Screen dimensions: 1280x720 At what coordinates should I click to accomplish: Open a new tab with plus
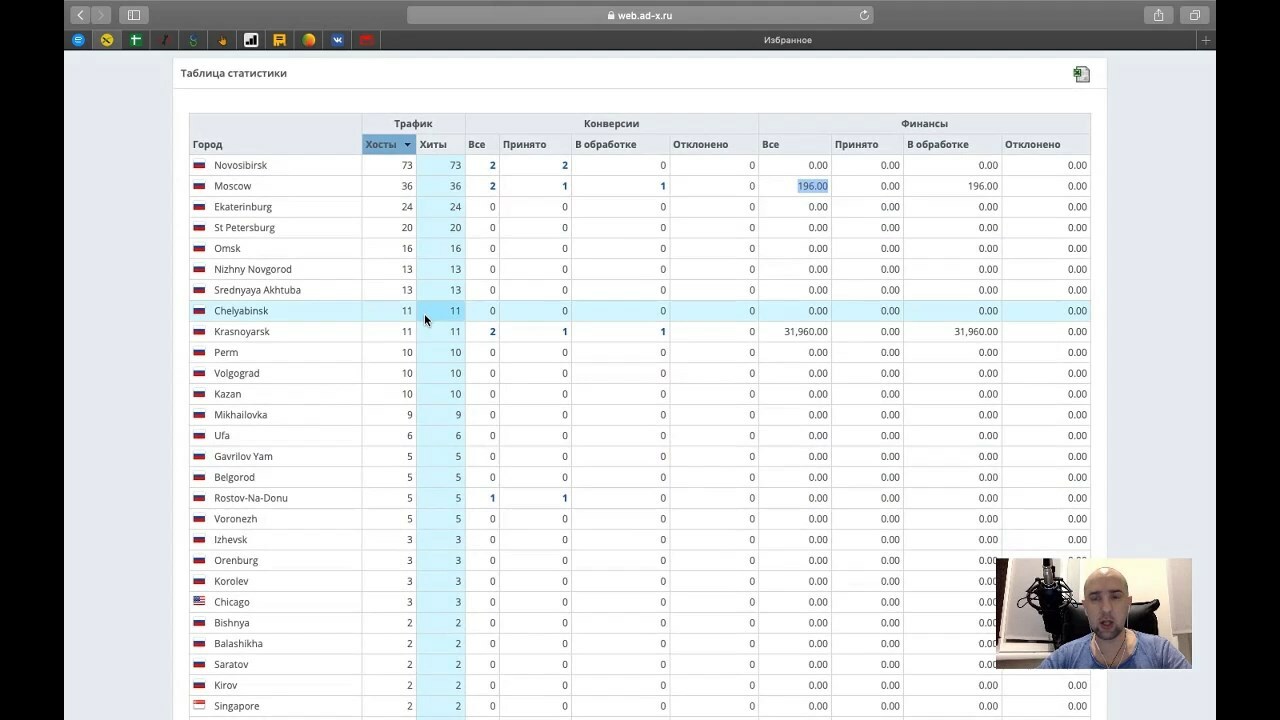[x=1206, y=40]
